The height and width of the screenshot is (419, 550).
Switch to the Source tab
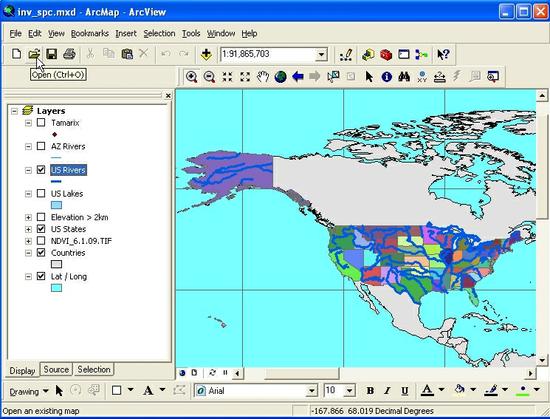click(x=56, y=370)
